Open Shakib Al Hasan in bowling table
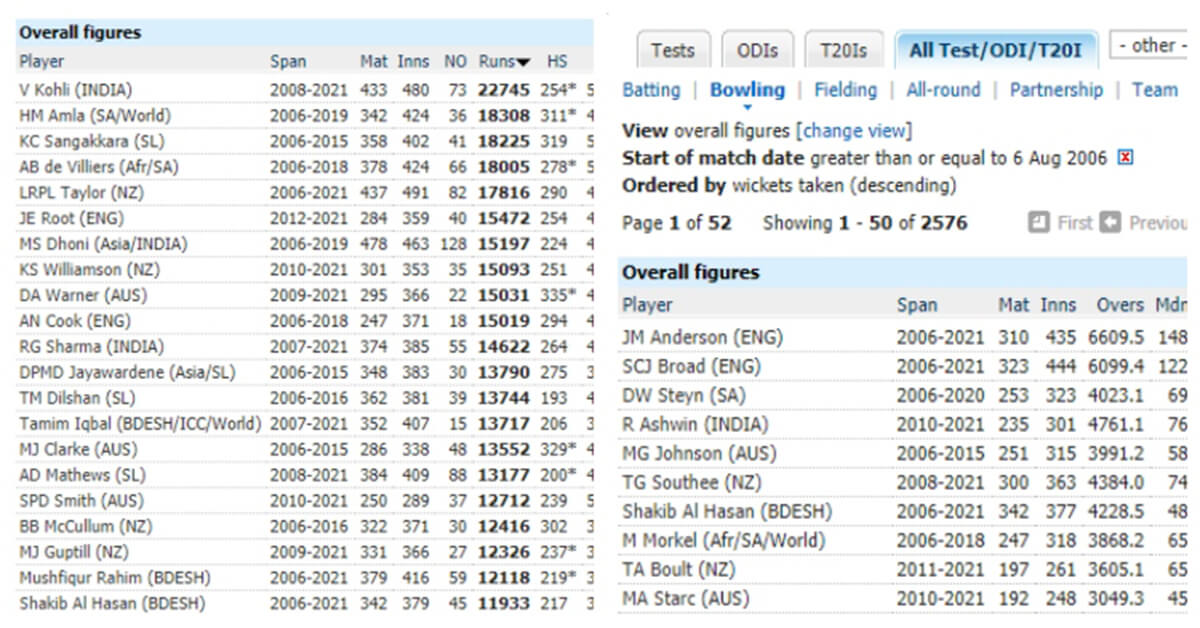Viewport: 1200px width, 628px height. (x=713, y=512)
